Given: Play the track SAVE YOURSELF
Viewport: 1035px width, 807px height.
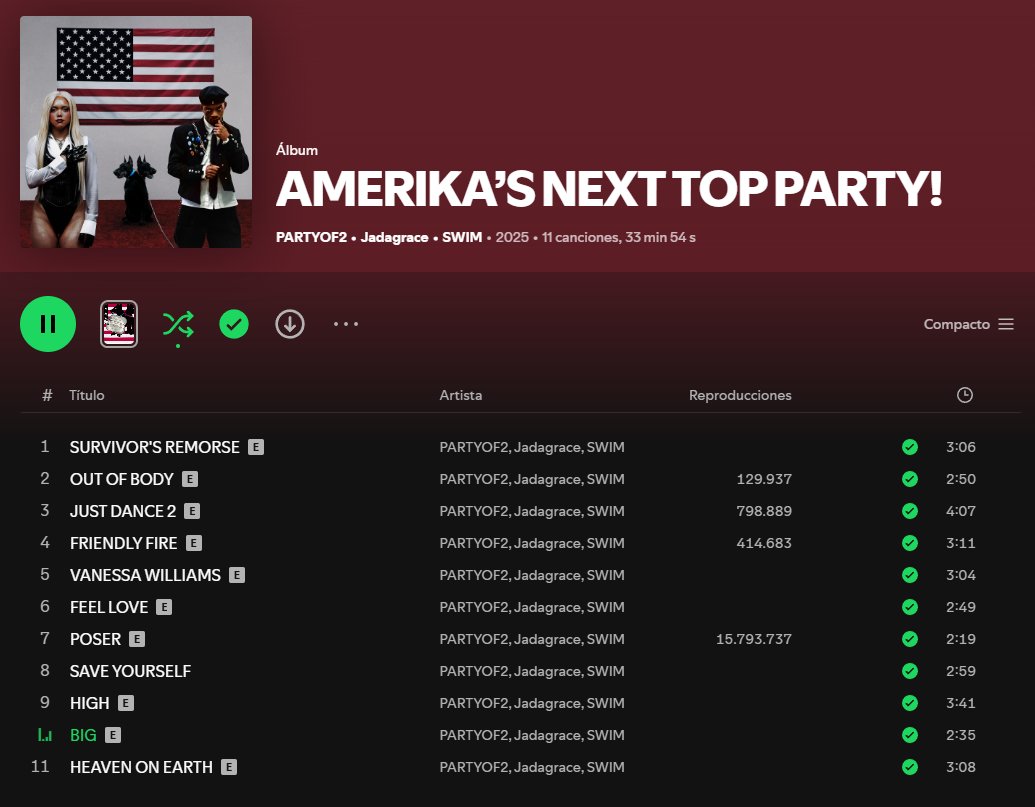Looking at the screenshot, I should coord(130,671).
